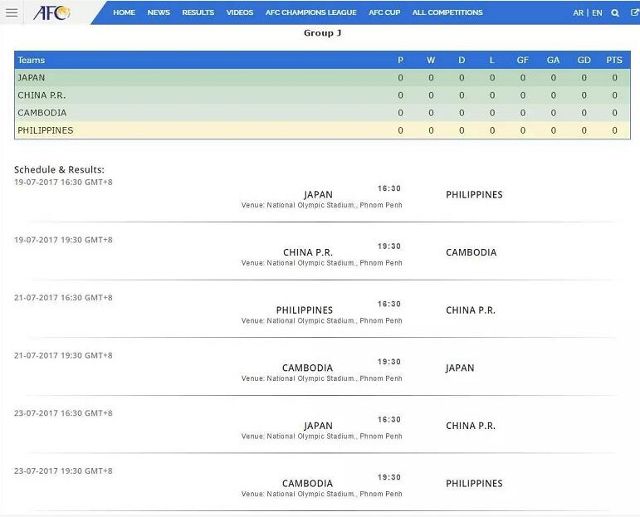The width and height of the screenshot is (640, 517).
Task: Click CAMBODIA in 21-07 match versus Japan
Action: click(x=307, y=368)
